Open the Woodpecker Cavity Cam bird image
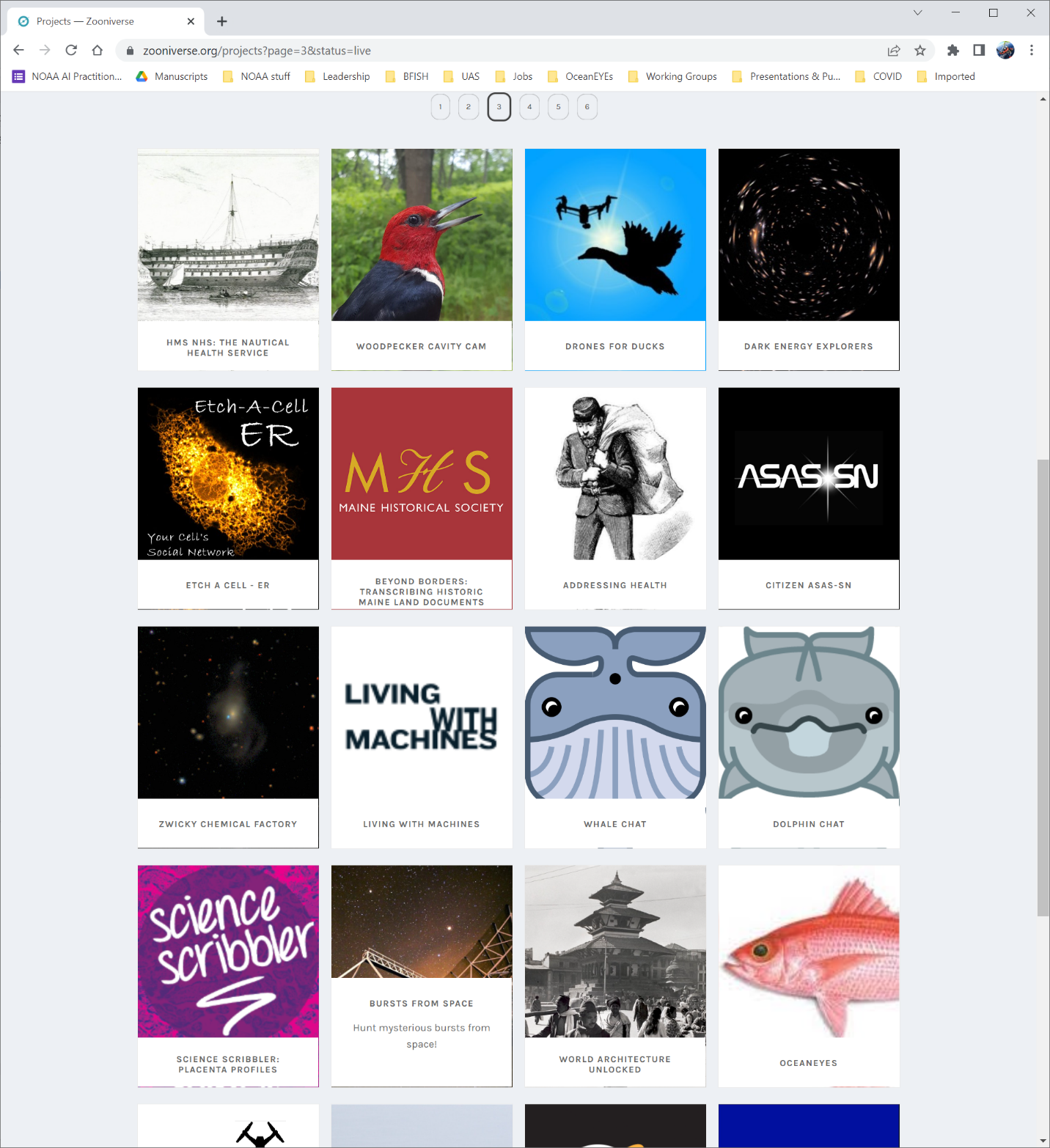The width and height of the screenshot is (1050, 1148). pyautogui.click(x=422, y=235)
